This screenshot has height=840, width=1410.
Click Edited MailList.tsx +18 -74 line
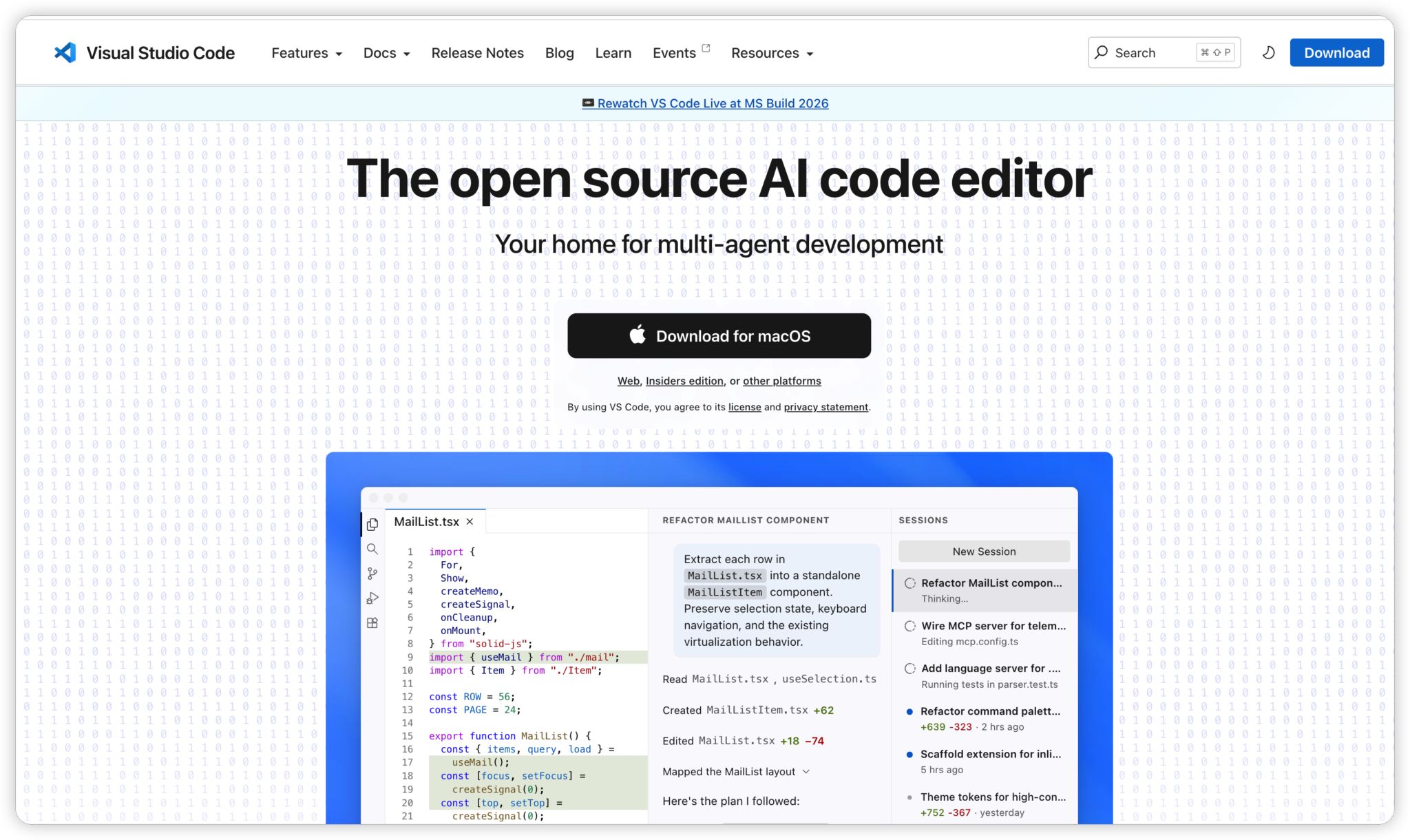pos(743,741)
